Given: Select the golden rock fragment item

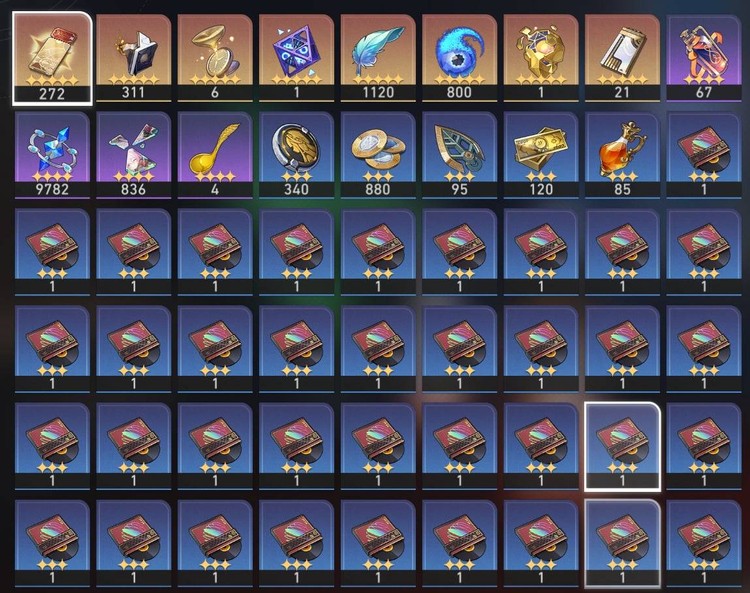Looking at the screenshot, I should (x=540, y=58).
